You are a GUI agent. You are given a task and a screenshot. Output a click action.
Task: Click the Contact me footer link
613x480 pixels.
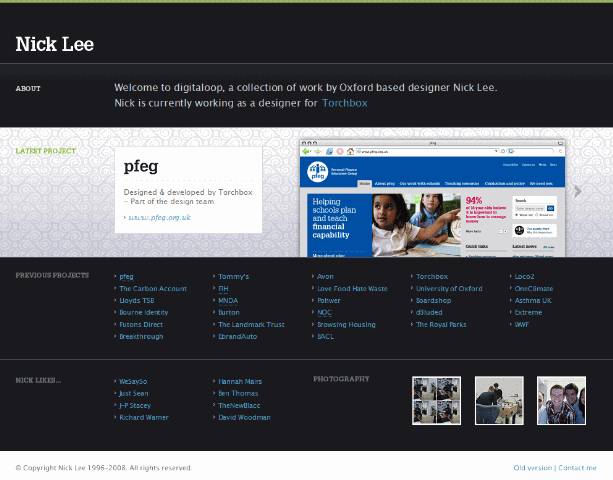(x=578, y=467)
